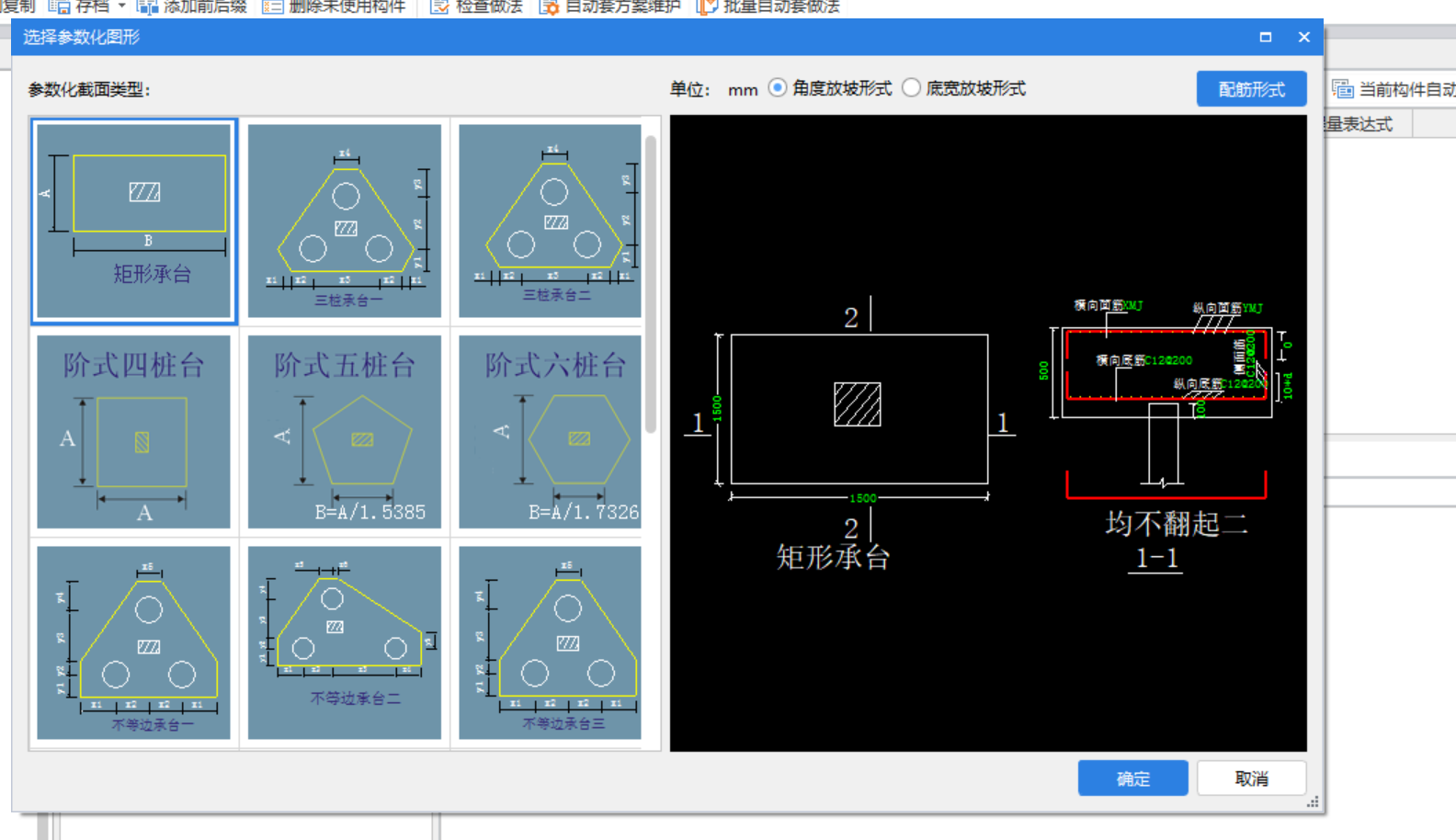Viewport: 1456px width, 840px height.
Task: Maximize the 选择参数化图形 dialog
Action: tap(1266, 37)
